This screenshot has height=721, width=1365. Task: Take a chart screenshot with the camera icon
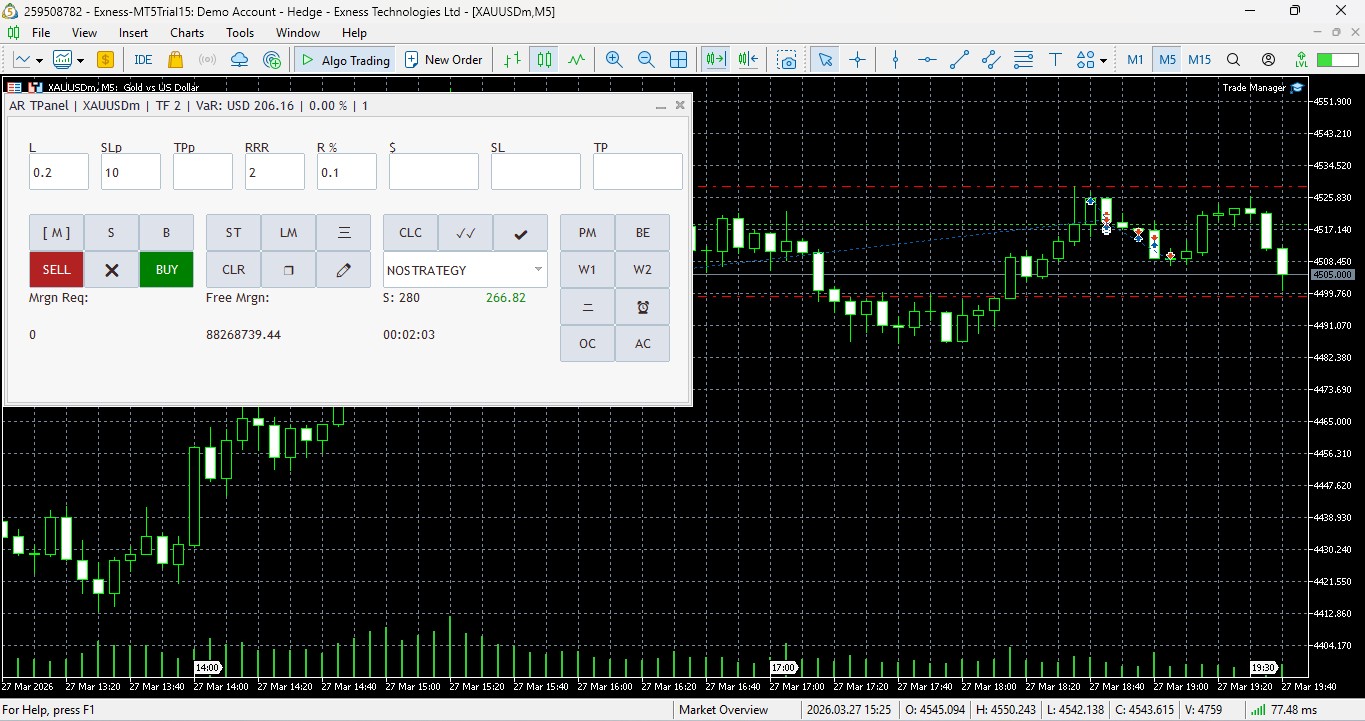(786, 59)
